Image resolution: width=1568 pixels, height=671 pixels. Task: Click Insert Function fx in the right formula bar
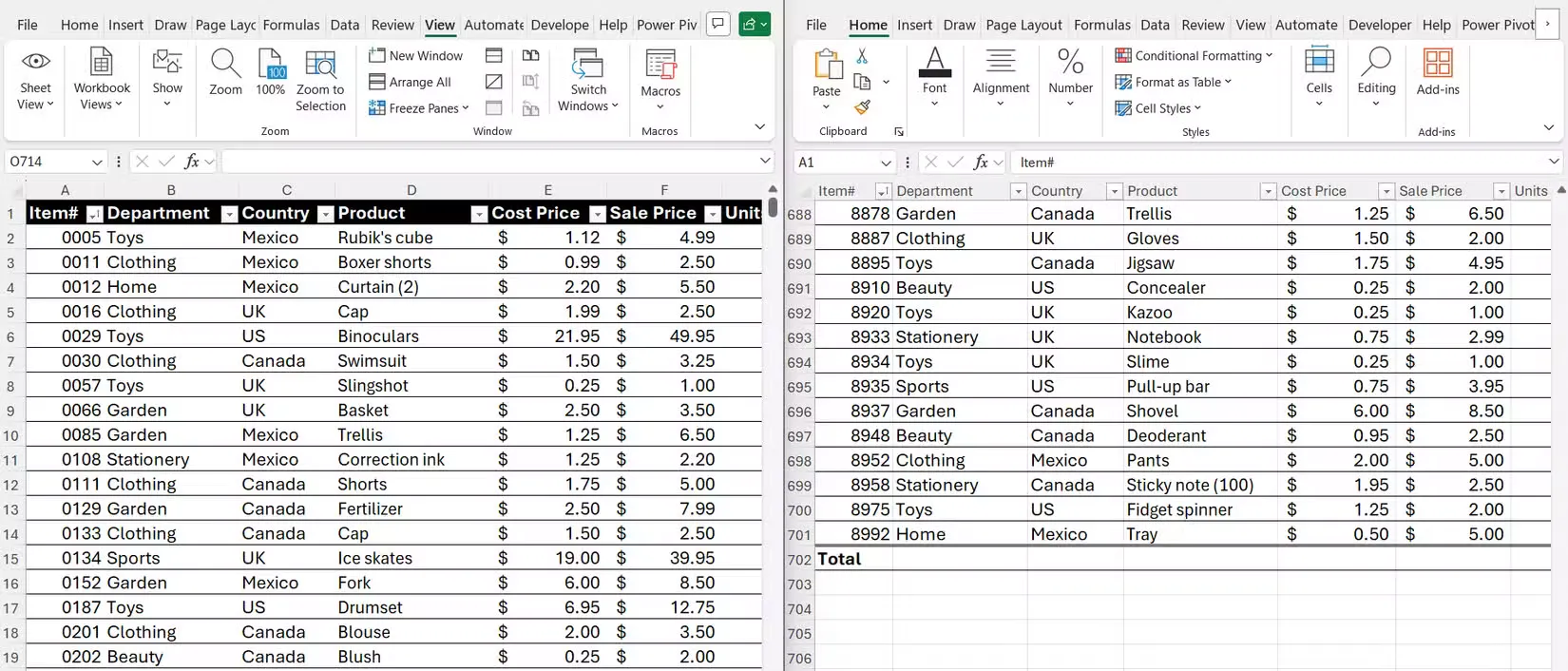point(980,163)
